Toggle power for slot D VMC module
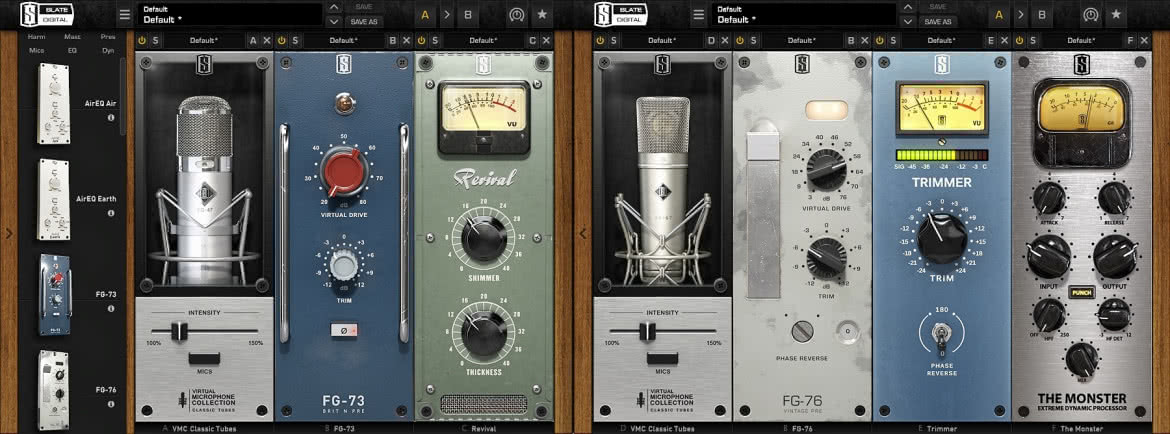 tap(601, 41)
